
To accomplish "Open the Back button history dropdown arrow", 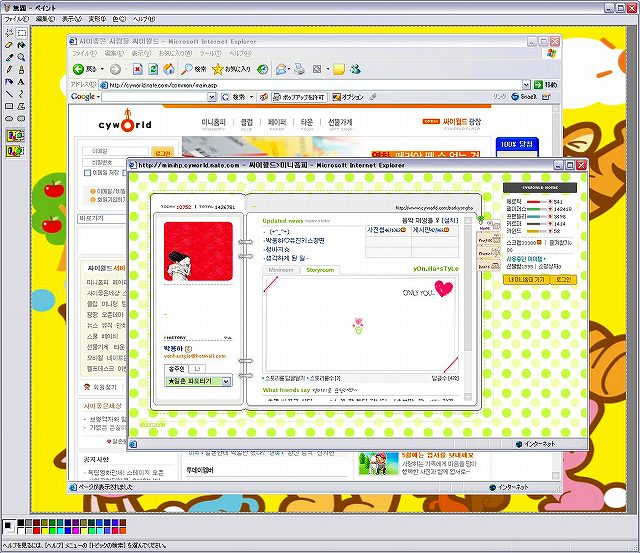I will tap(102, 69).
